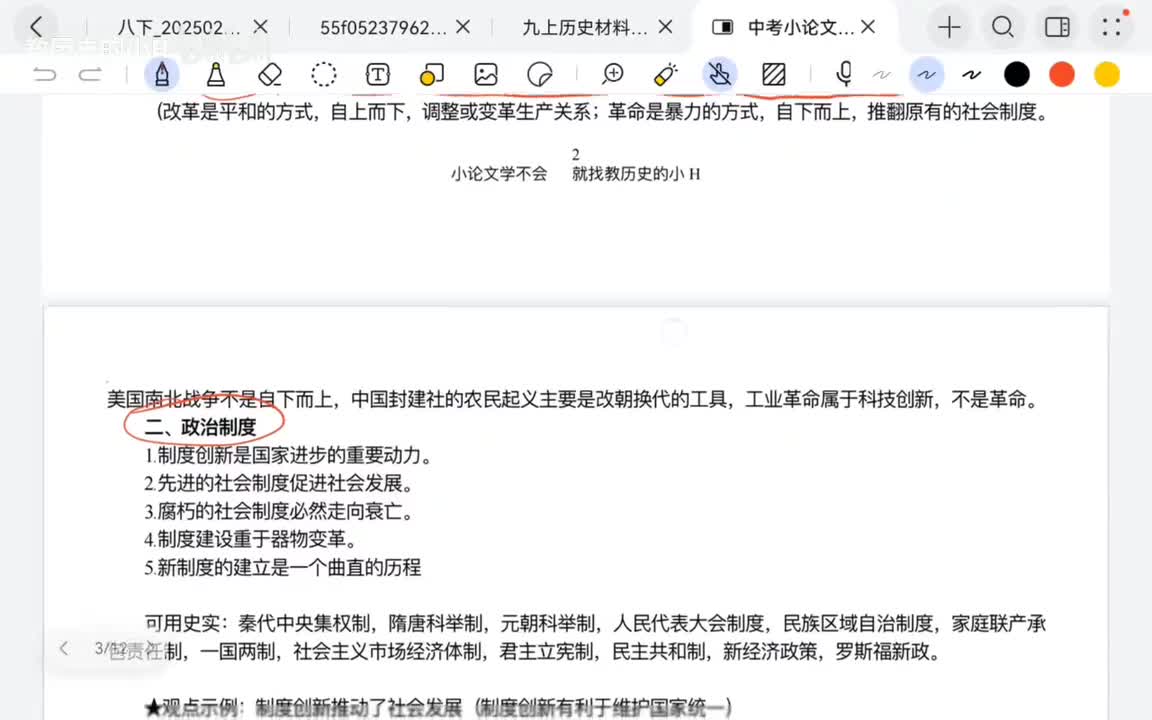Click line 5.新制度的建立是一个曲直的历程
This screenshot has width=1152, height=720.
click(283, 567)
